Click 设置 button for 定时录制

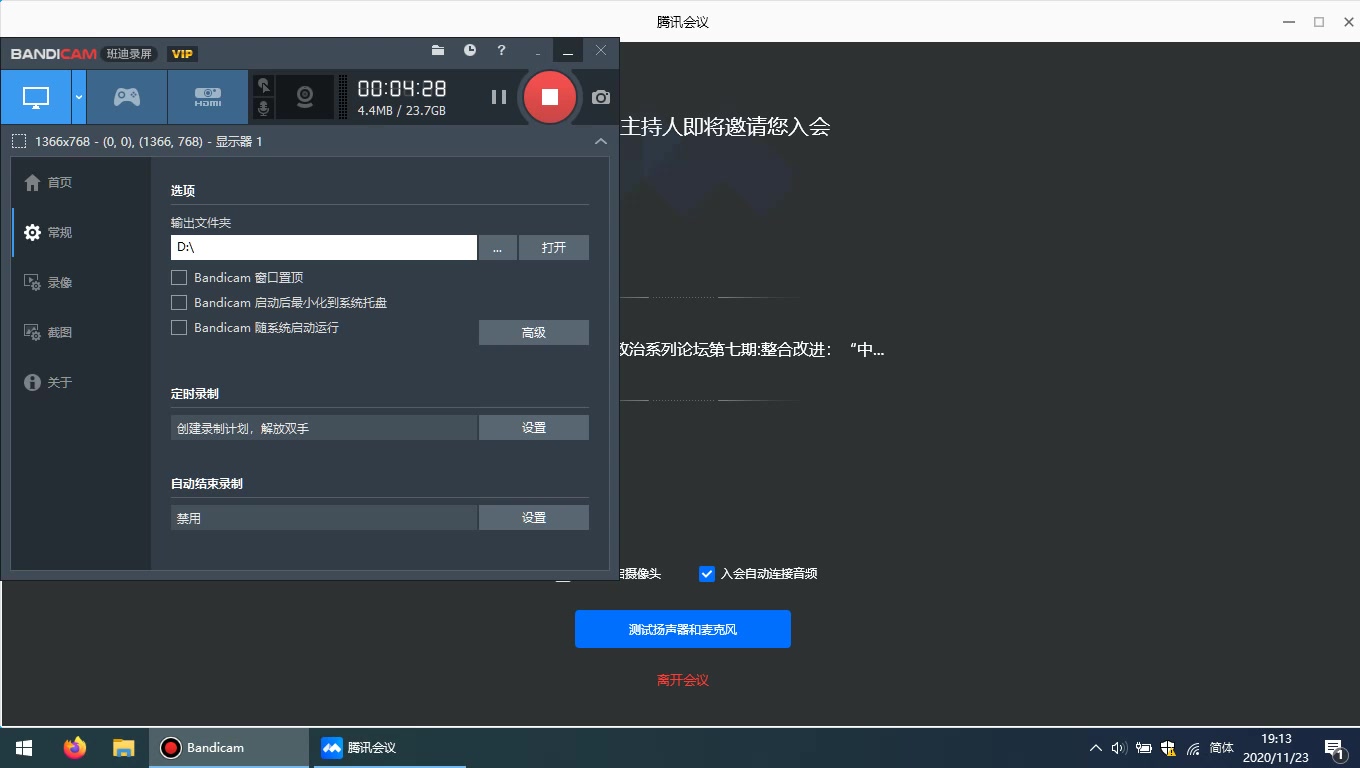click(534, 427)
